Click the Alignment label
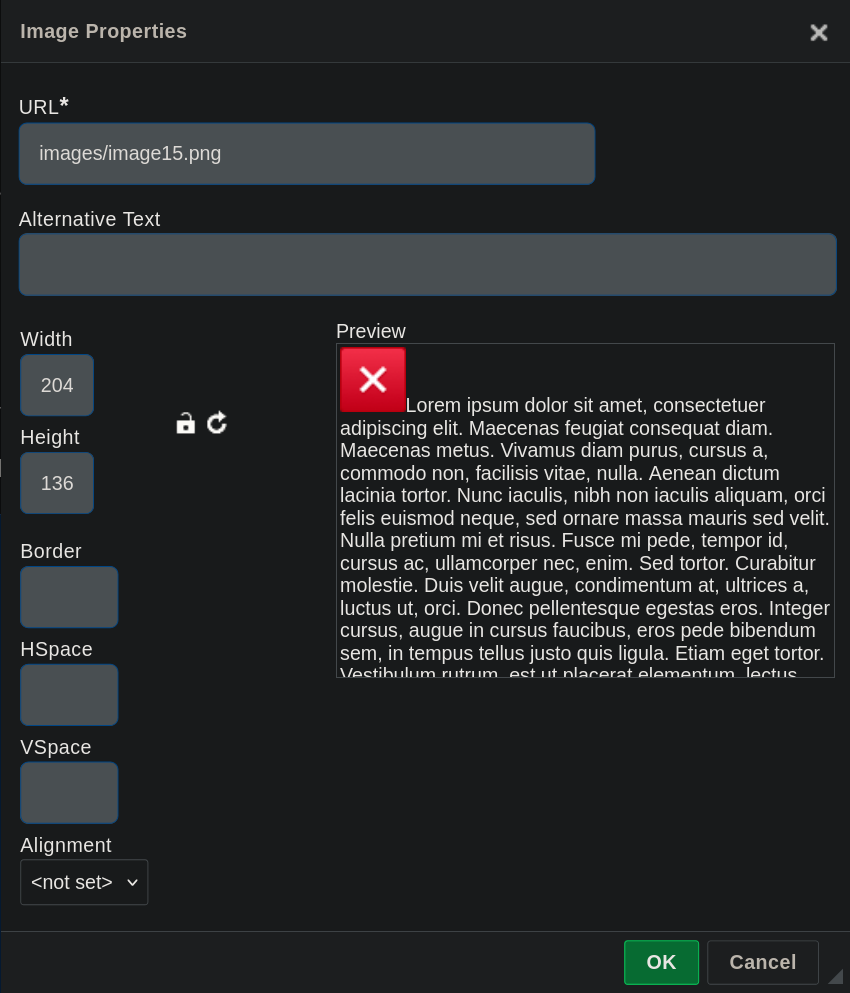The image size is (850, 993). click(66, 845)
